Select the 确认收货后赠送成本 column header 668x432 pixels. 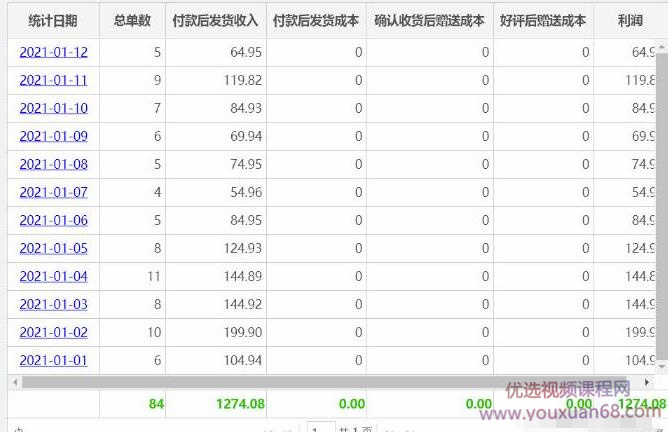click(x=429, y=20)
